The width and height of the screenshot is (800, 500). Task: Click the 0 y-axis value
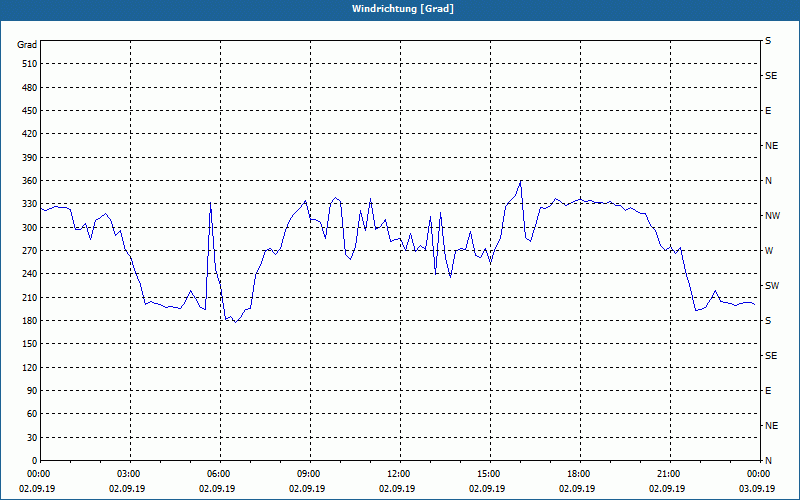tap(34, 460)
